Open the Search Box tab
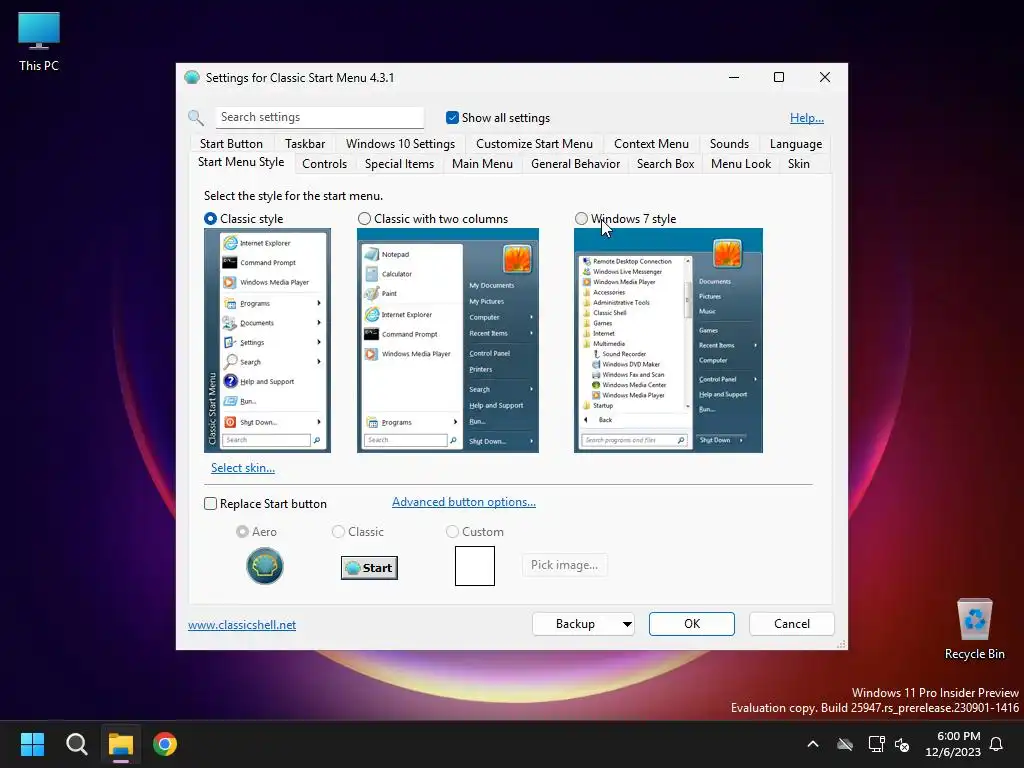This screenshot has height=768, width=1024. (x=665, y=164)
